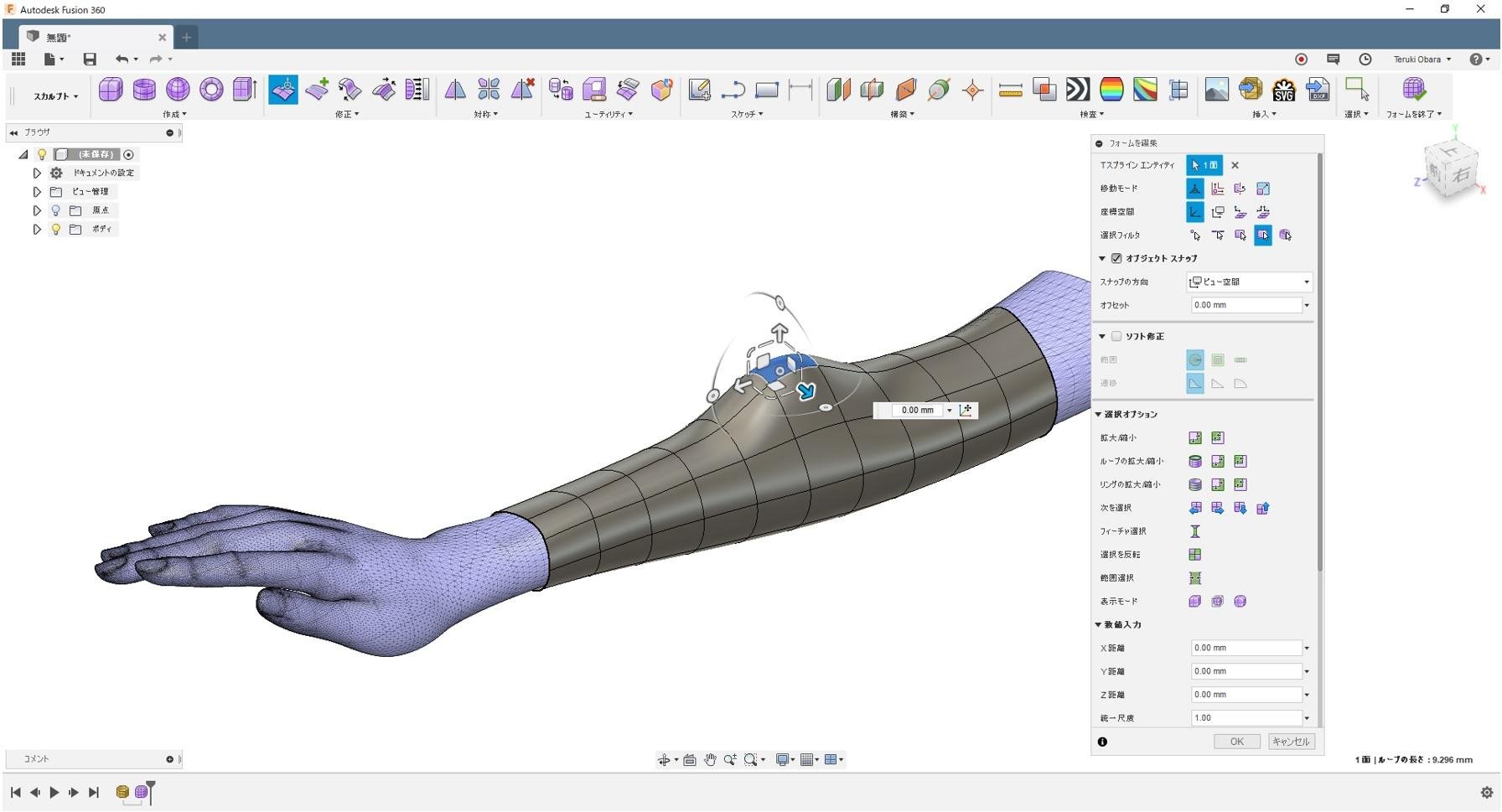Image resolution: width=1502 pixels, height=812 pixels.
Task: Activate the root component radio button
Action: tap(128, 154)
